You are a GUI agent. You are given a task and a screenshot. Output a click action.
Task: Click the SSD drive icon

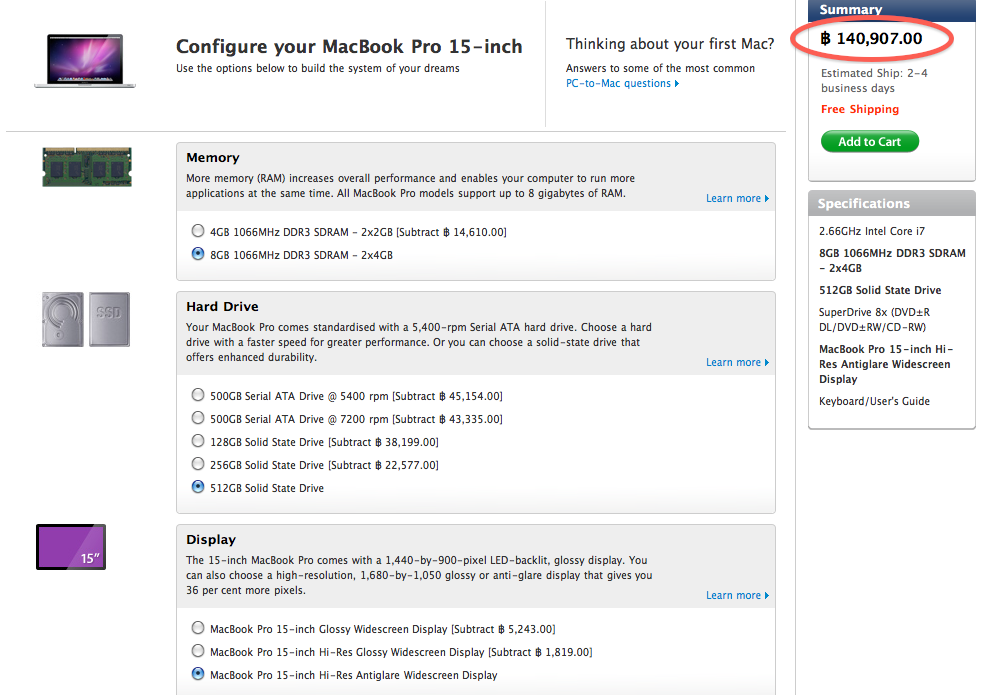pos(109,319)
